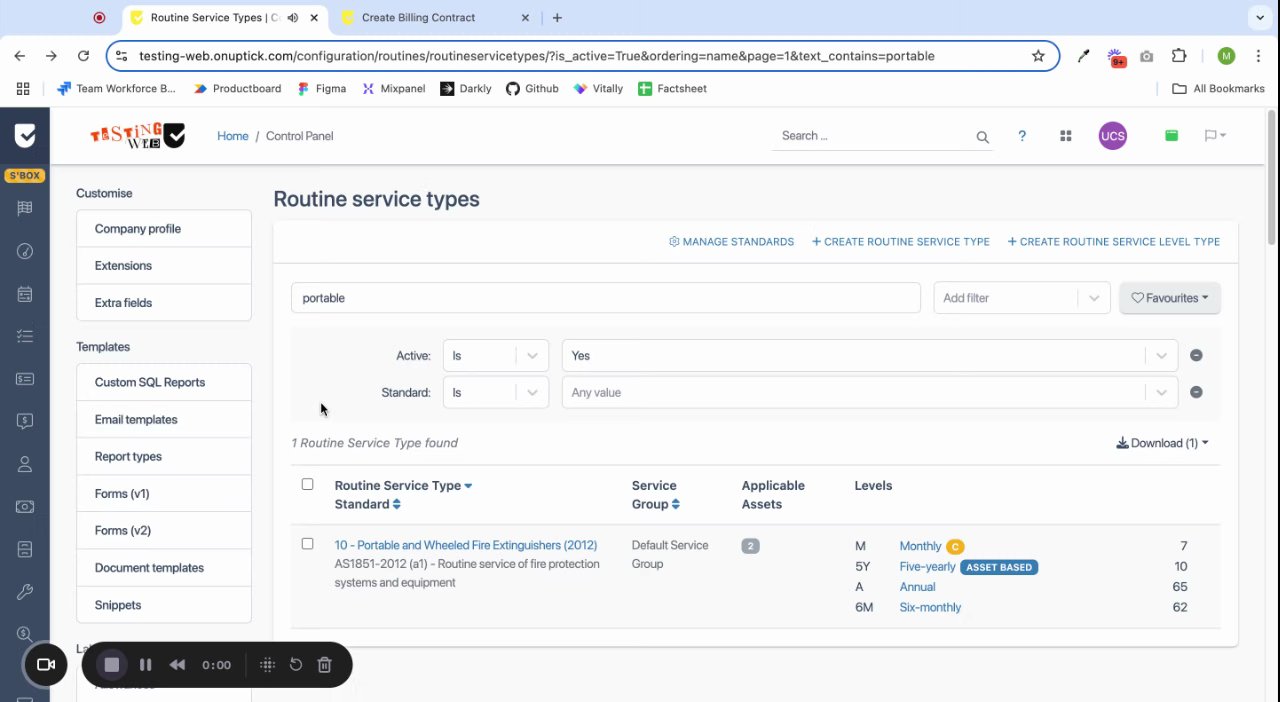The height and width of the screenshot is (702, 1280).
Task: Open the dollar speech-bubble icon in the sidebar
Action: (25, 421)
